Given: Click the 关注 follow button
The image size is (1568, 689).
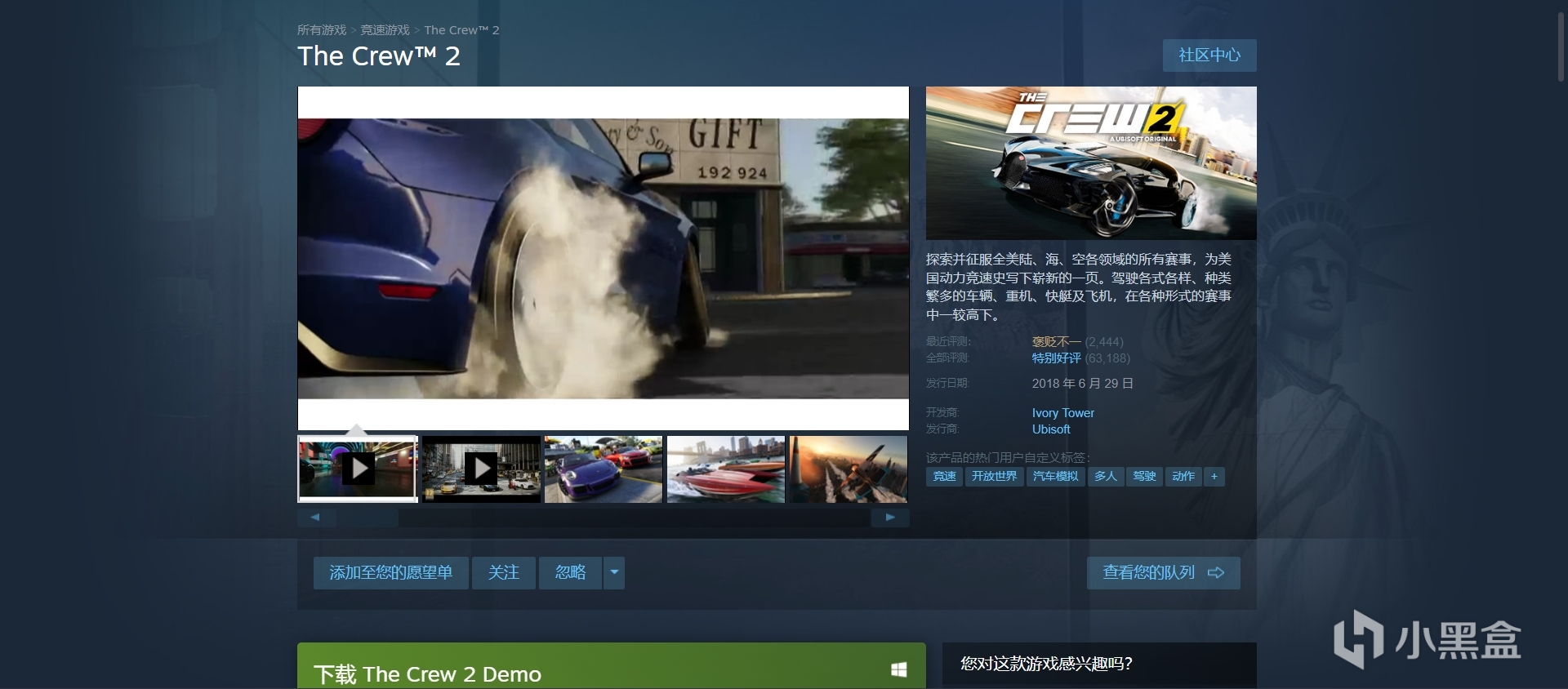Looking at the screenshot, I should (x=504, y=573).
